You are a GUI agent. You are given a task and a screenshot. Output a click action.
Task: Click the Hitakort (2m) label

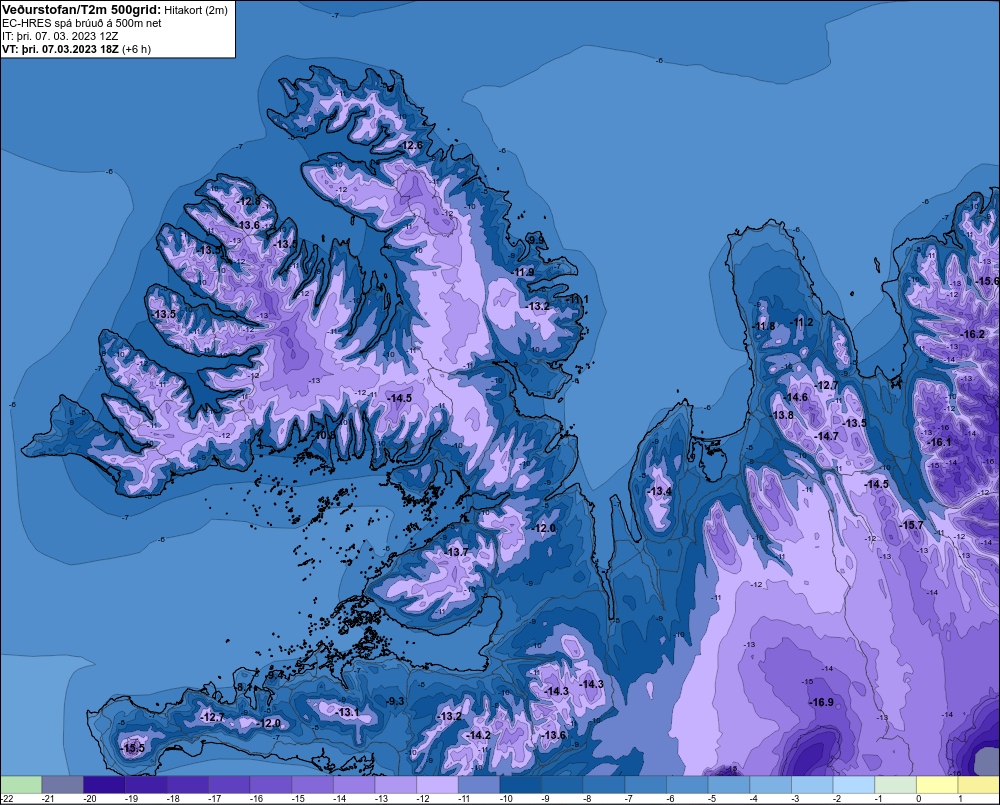196,10
